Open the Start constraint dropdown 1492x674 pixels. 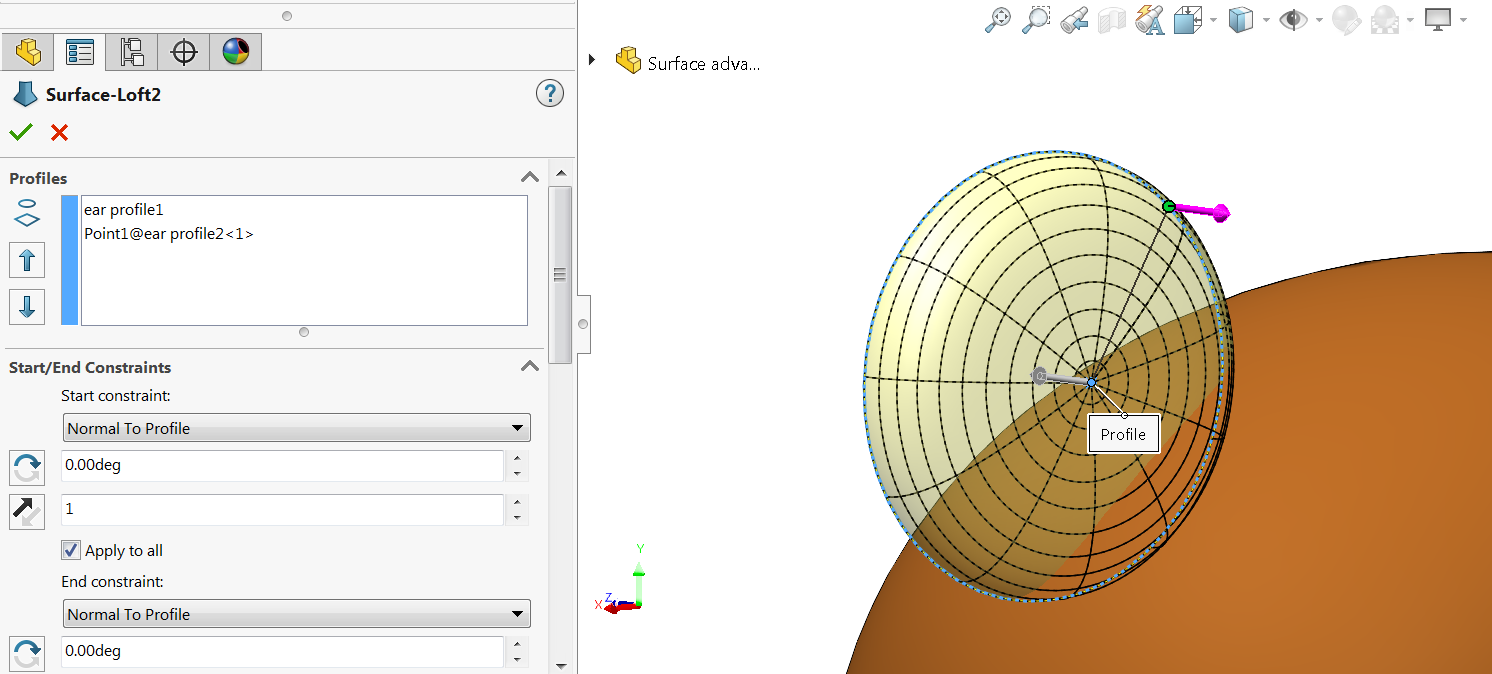click(296, 428)
